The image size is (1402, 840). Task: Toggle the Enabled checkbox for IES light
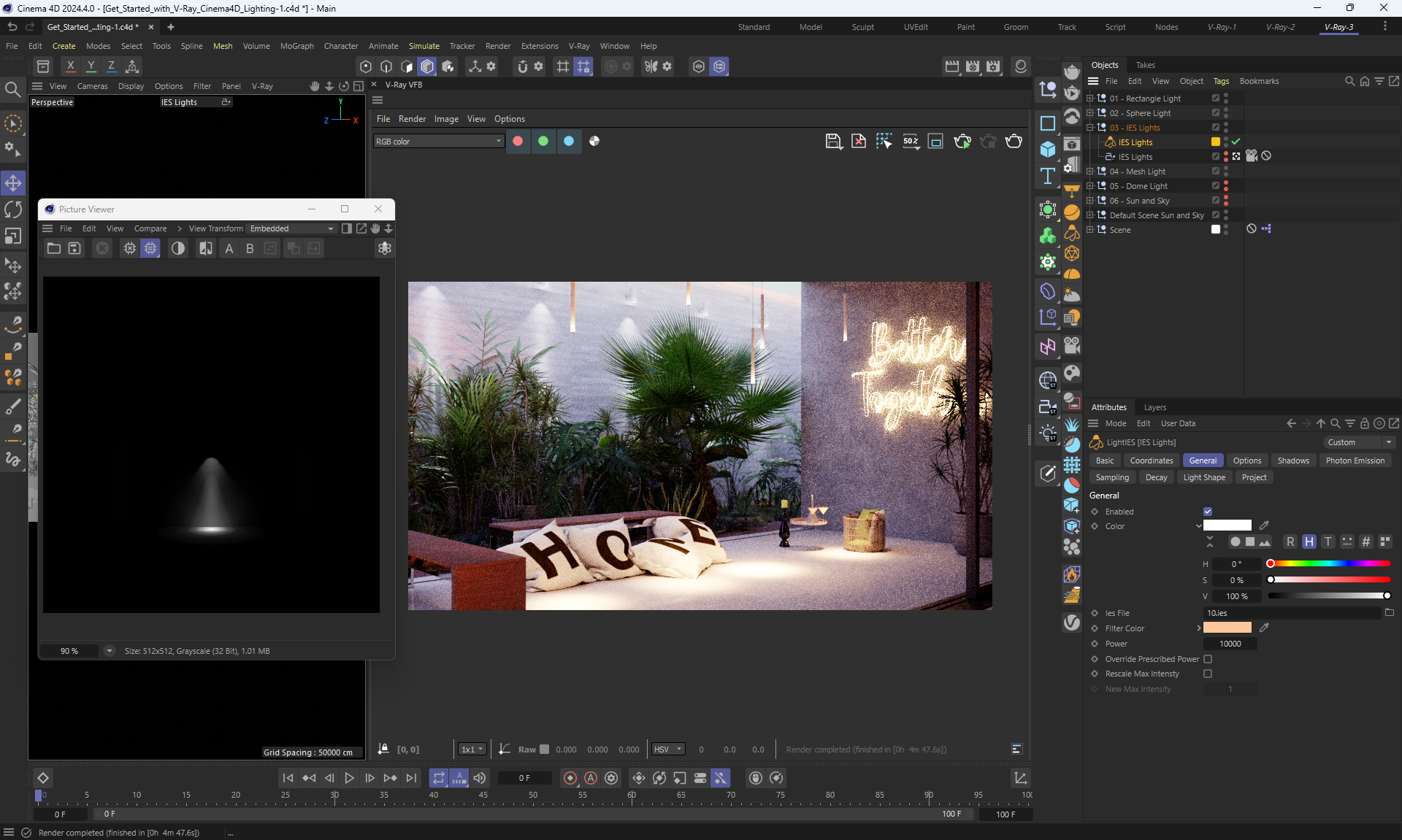[x=1208, y=512]
